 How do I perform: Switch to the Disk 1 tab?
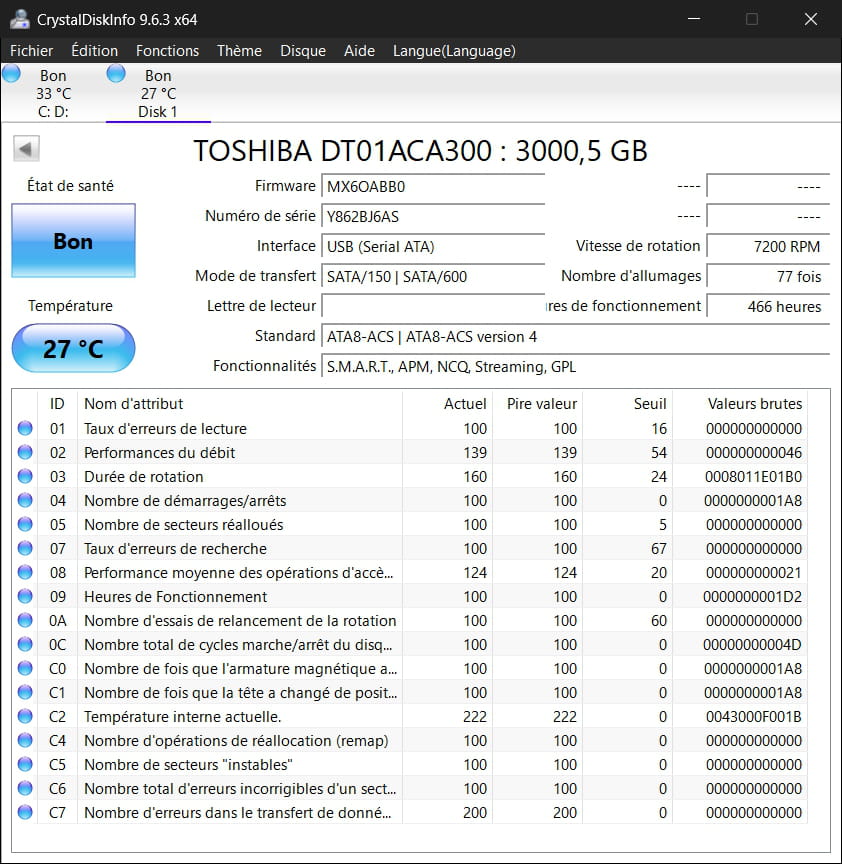[x=158, y=94]
